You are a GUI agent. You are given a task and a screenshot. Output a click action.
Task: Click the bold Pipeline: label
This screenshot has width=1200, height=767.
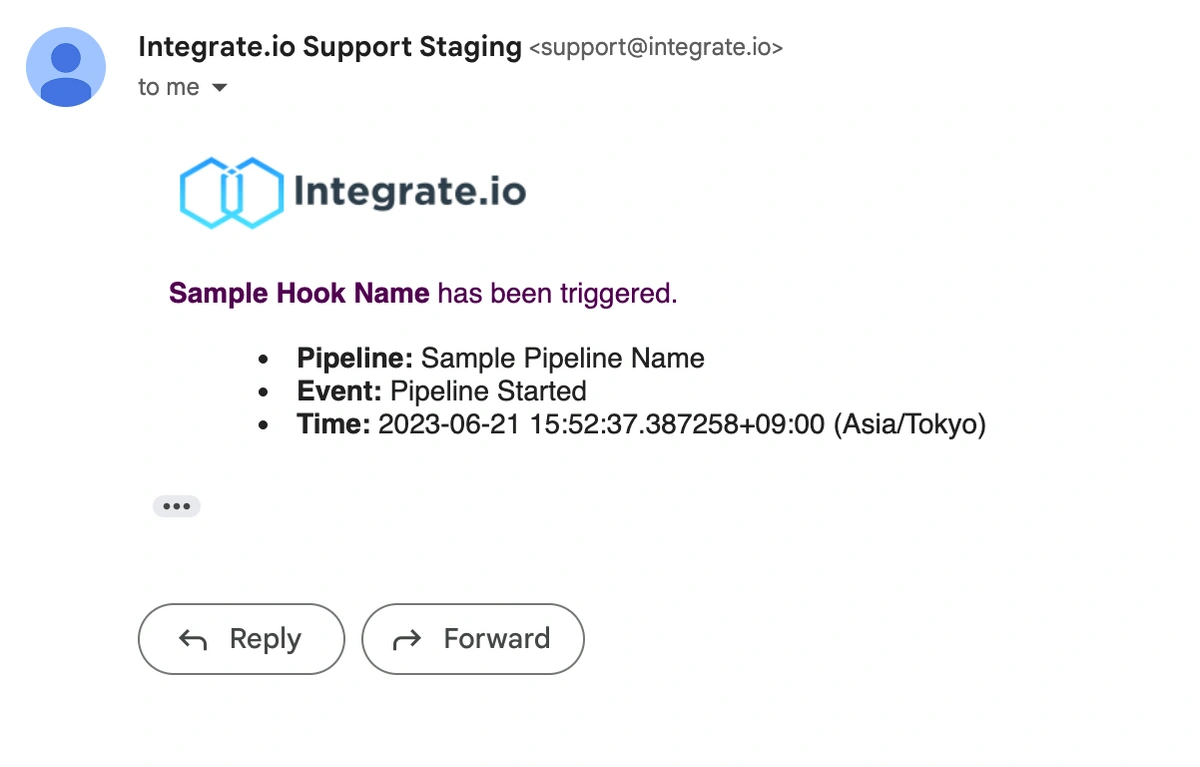[355, 358]
